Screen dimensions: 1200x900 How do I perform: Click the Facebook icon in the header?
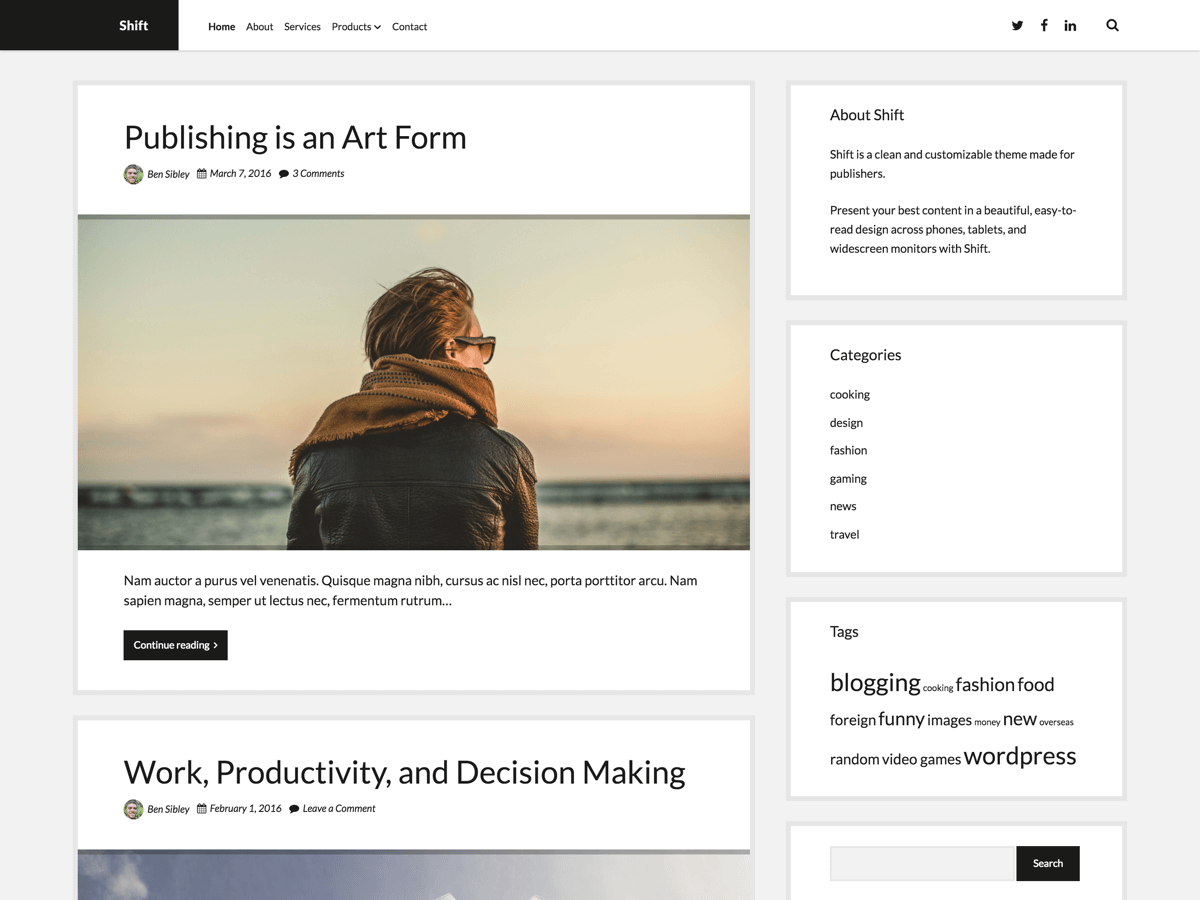(x=1044, y=25)
